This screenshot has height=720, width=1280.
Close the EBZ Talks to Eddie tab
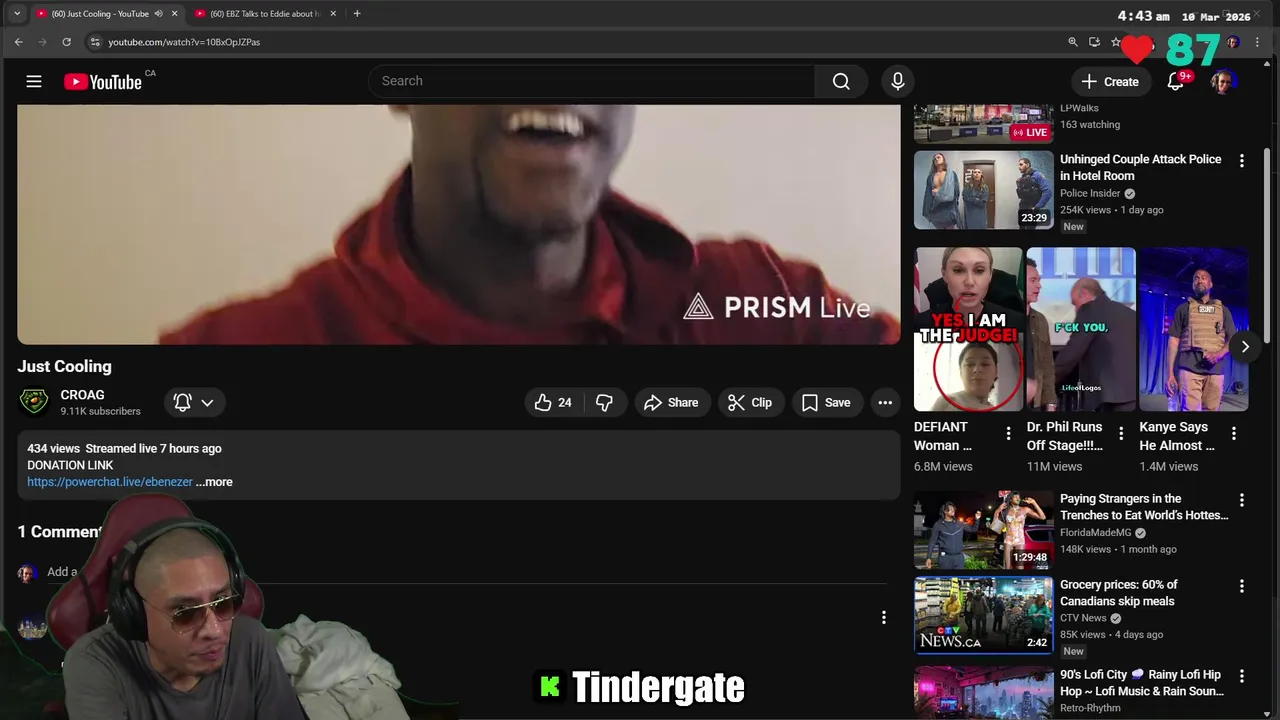[x=333, y=13]
